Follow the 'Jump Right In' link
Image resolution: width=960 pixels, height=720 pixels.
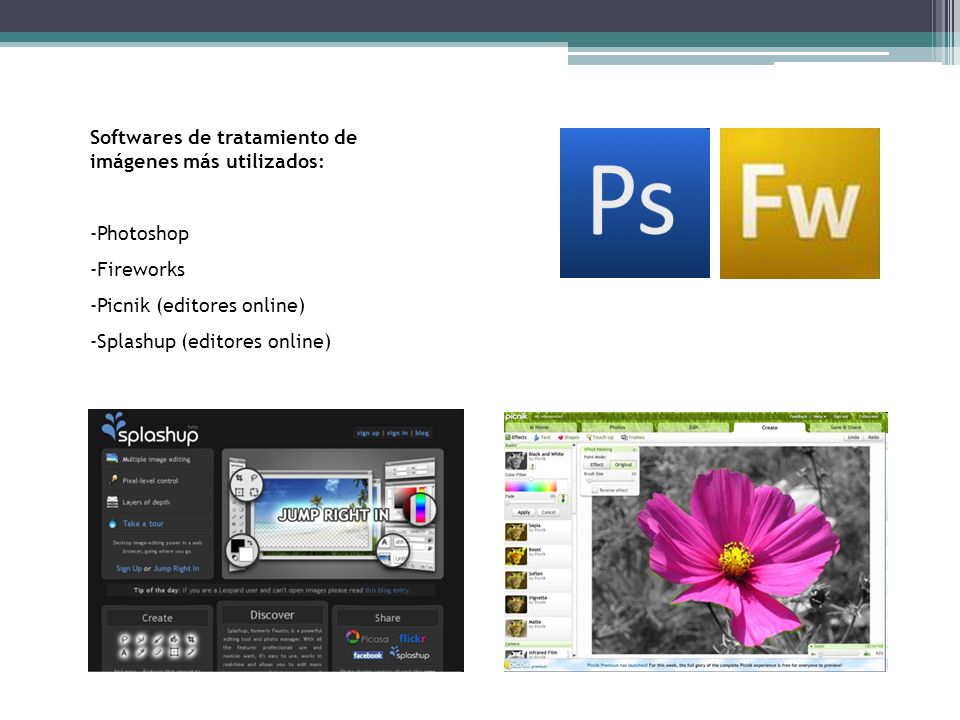176,568
